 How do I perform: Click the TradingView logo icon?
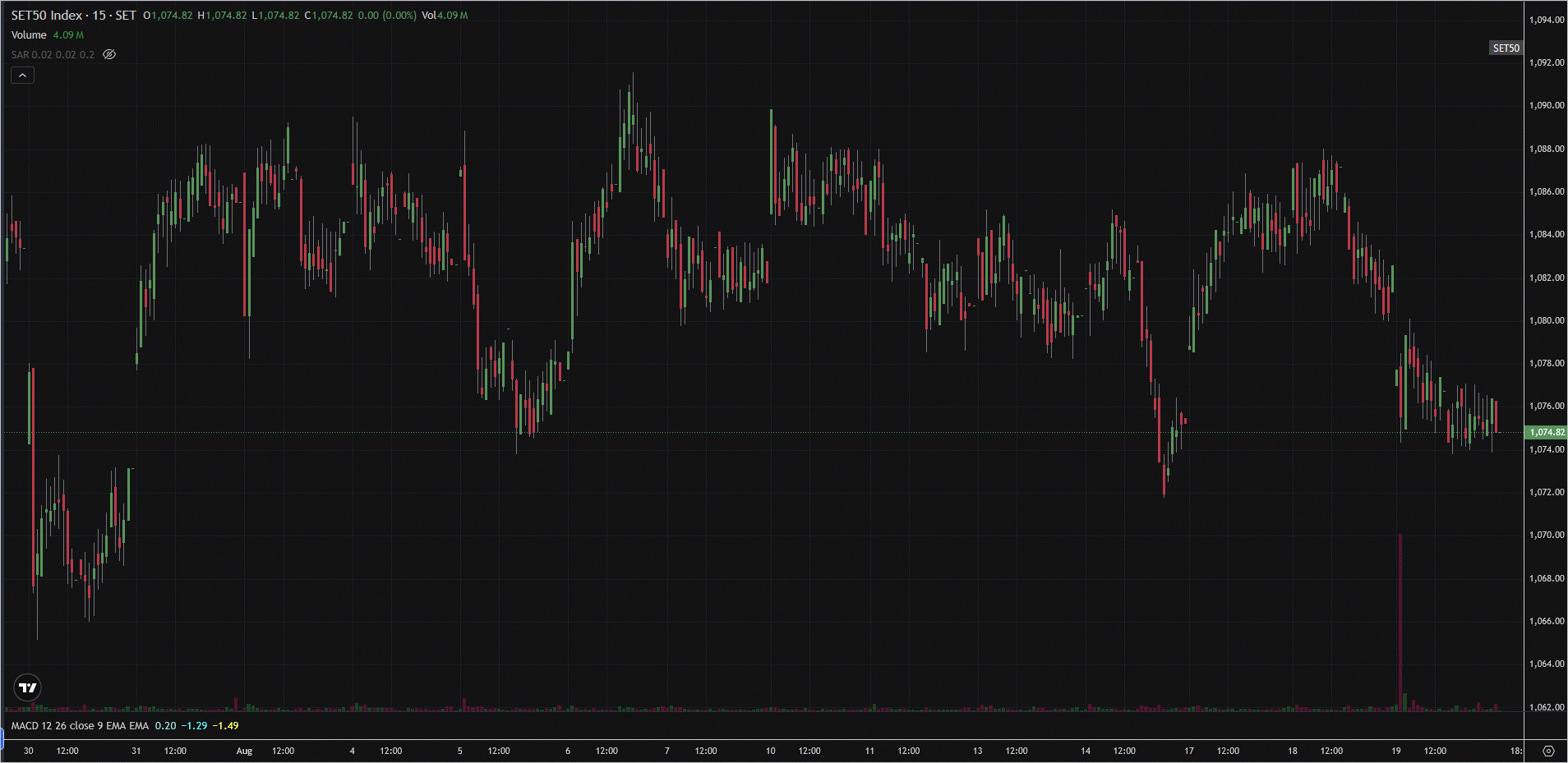tap(28, 687)
